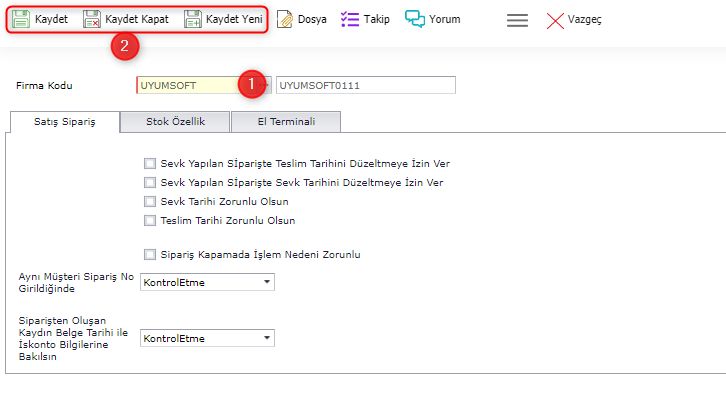Switch to the Satış Sipariş tab
Viewport: 726px width, 402px height.
point(65,122)
